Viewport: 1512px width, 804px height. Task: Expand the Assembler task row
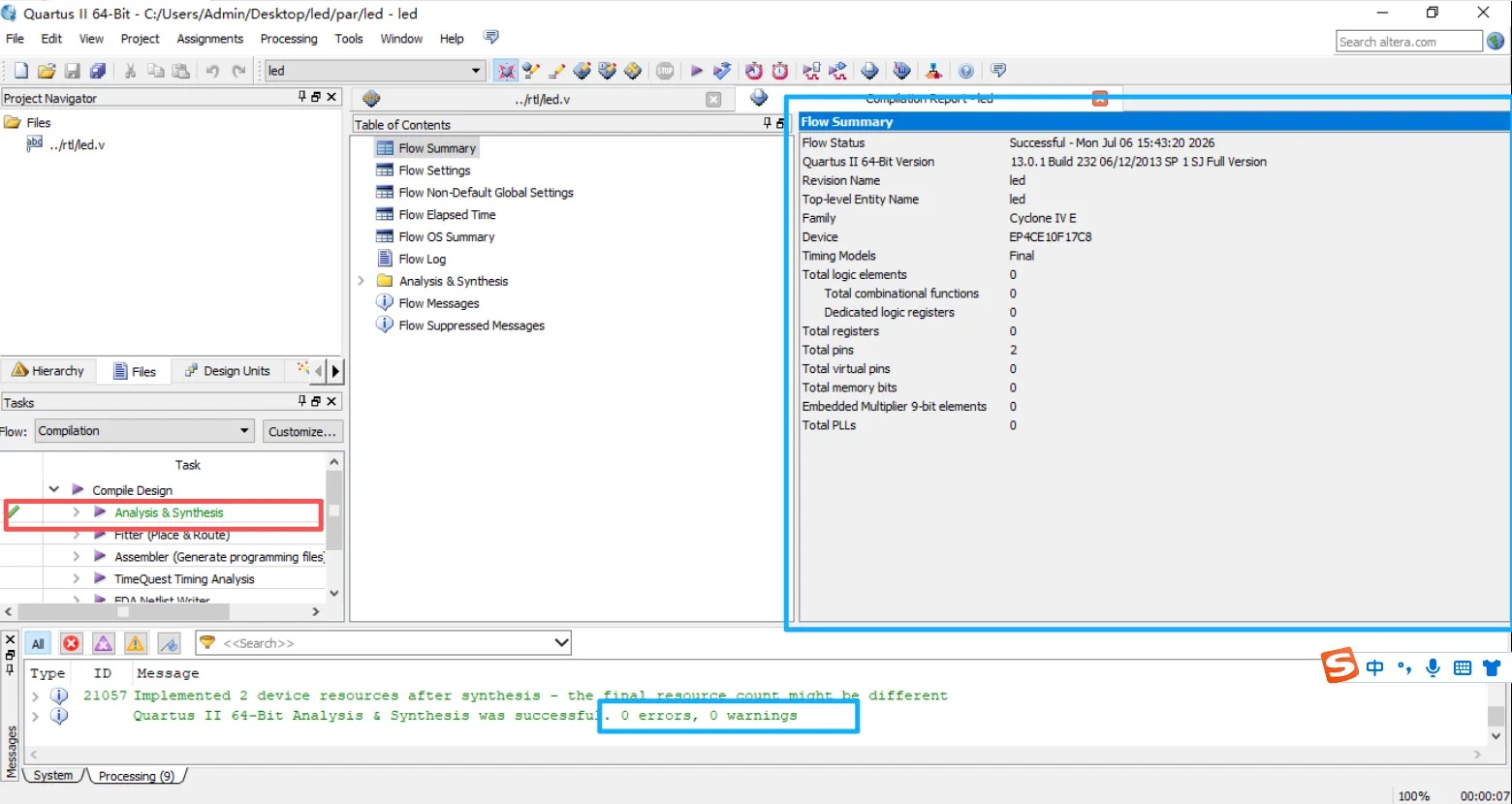(77, 557)
